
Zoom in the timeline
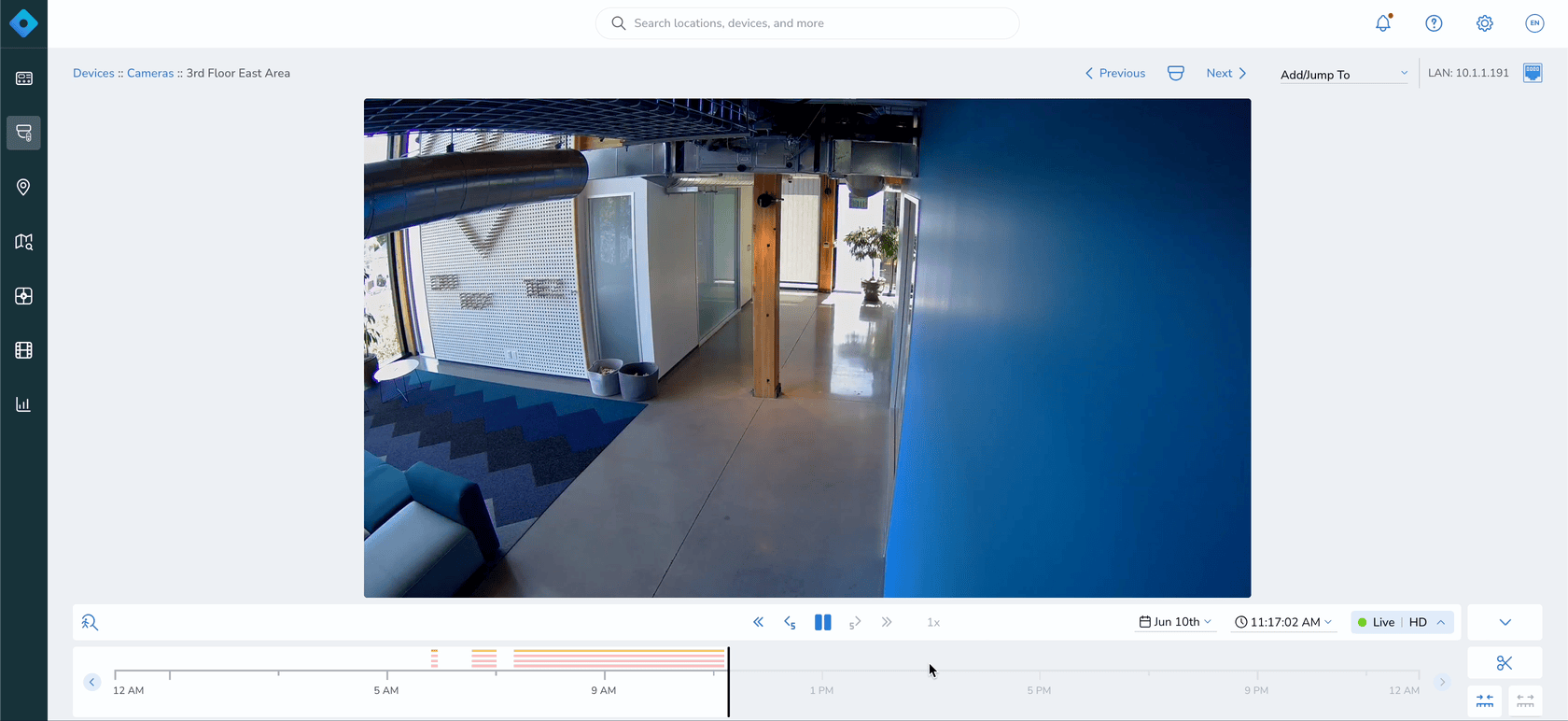pos(1485,700)
